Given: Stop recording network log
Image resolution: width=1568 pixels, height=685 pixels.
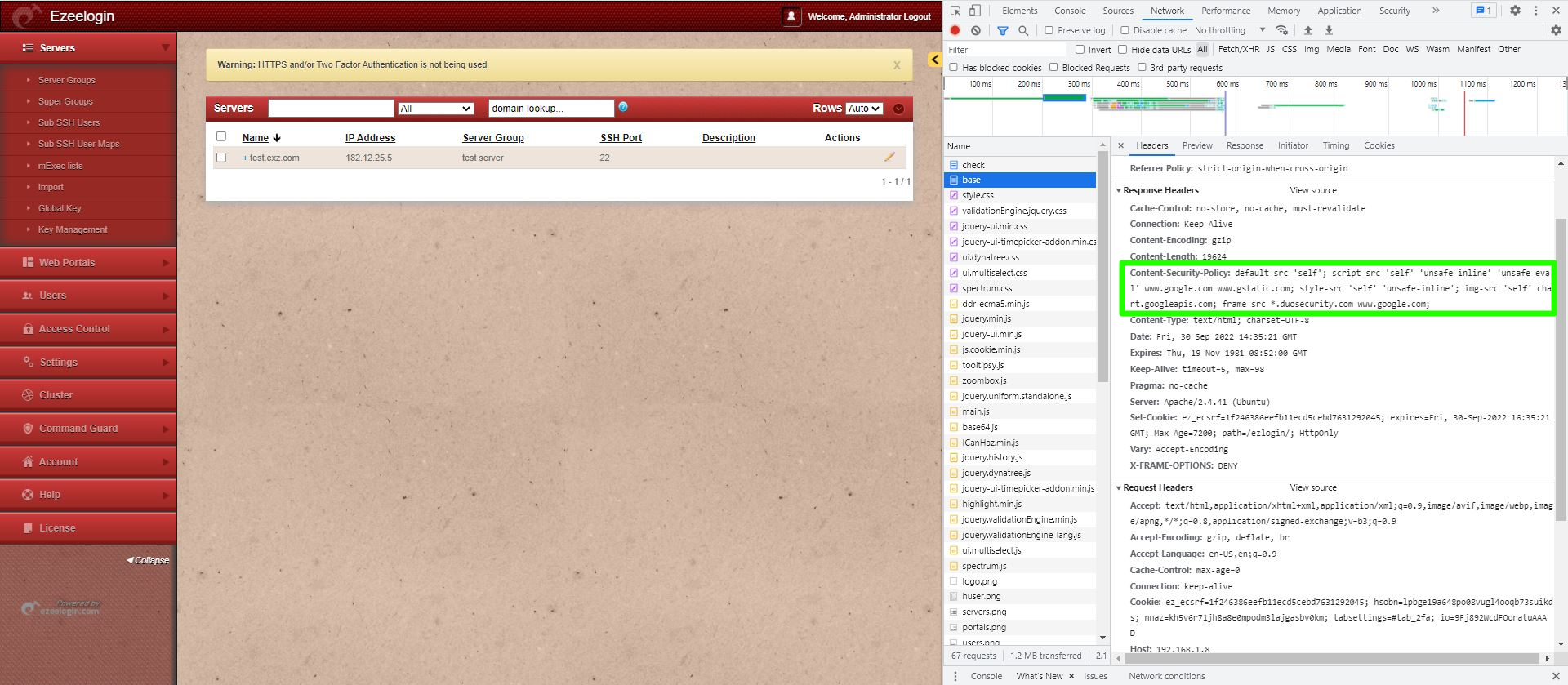Looking at the screenshot, I should point(955,30).
